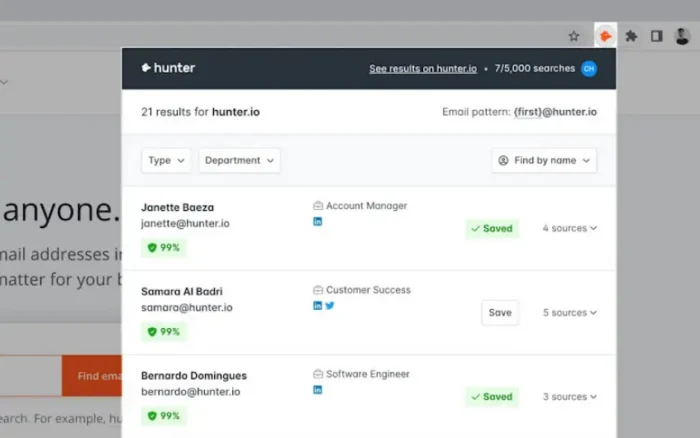Click the 7/5,000 searches counter
Image resolution: width=700 pixels, height=438 pixels.
click(x=534, y=68)
